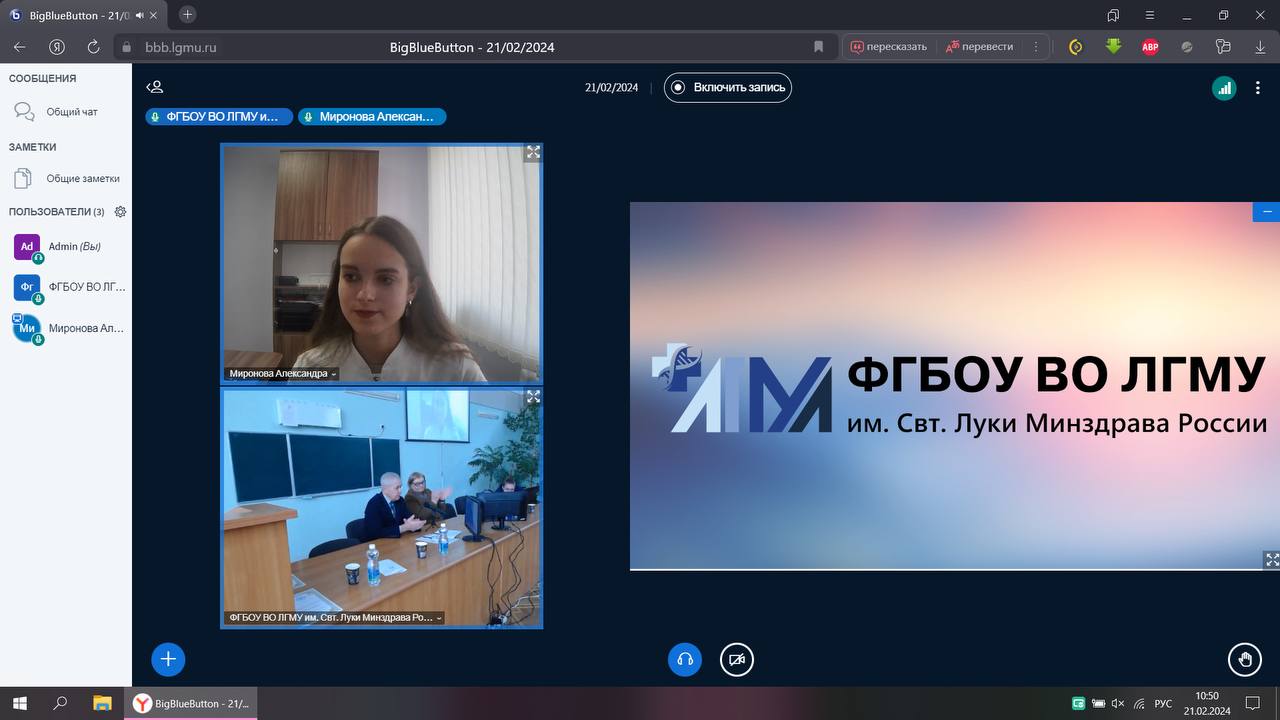Open a new browser tab
The height and width of the screenshot is (720, 1280).
(187, 15)
